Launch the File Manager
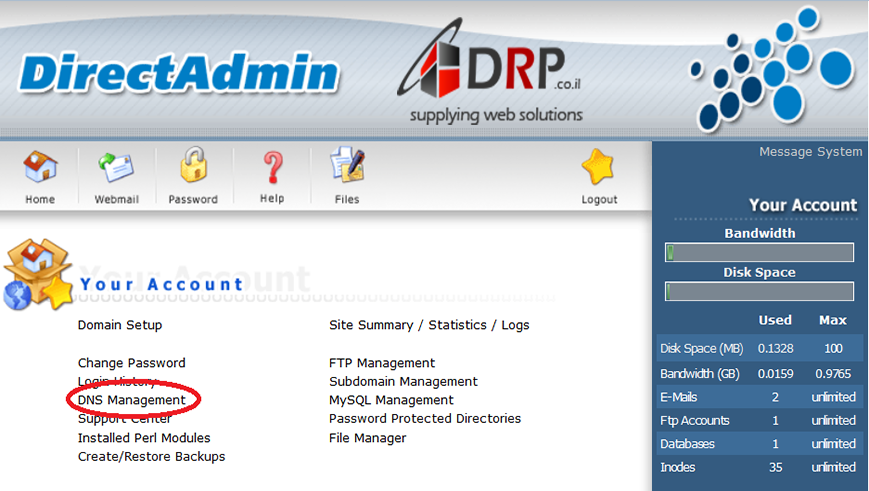Image resolution: width=869 pixels, height=491 pixels. pos(368,438)
